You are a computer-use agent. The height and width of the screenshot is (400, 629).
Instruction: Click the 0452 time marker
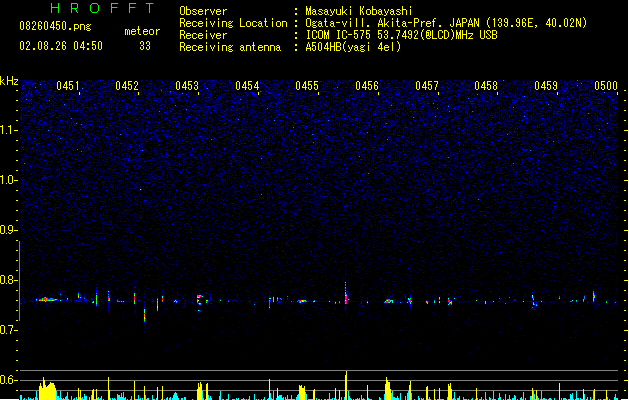127,86
